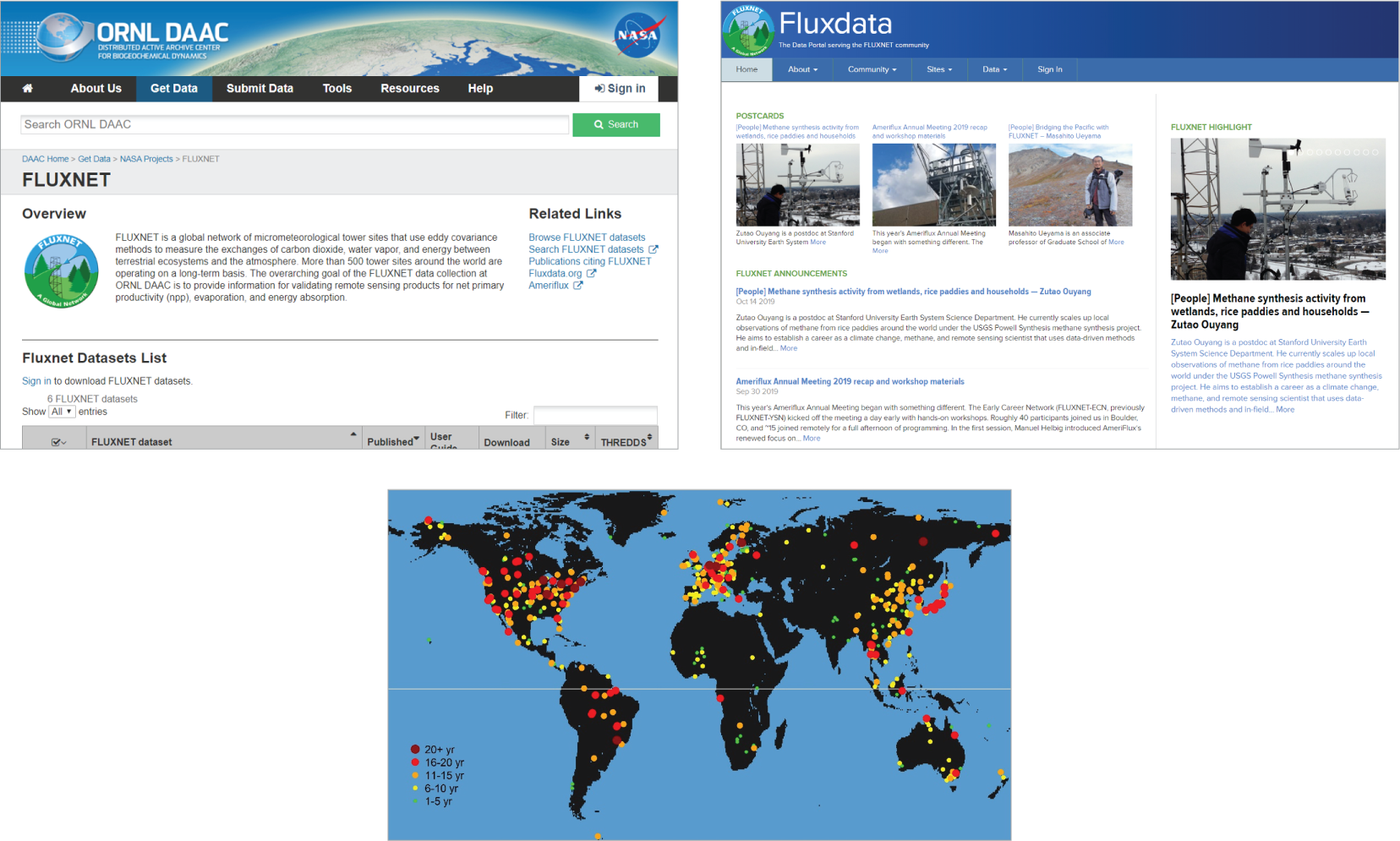Click Get Data breadcrumb link

click(x=94, y=159)
